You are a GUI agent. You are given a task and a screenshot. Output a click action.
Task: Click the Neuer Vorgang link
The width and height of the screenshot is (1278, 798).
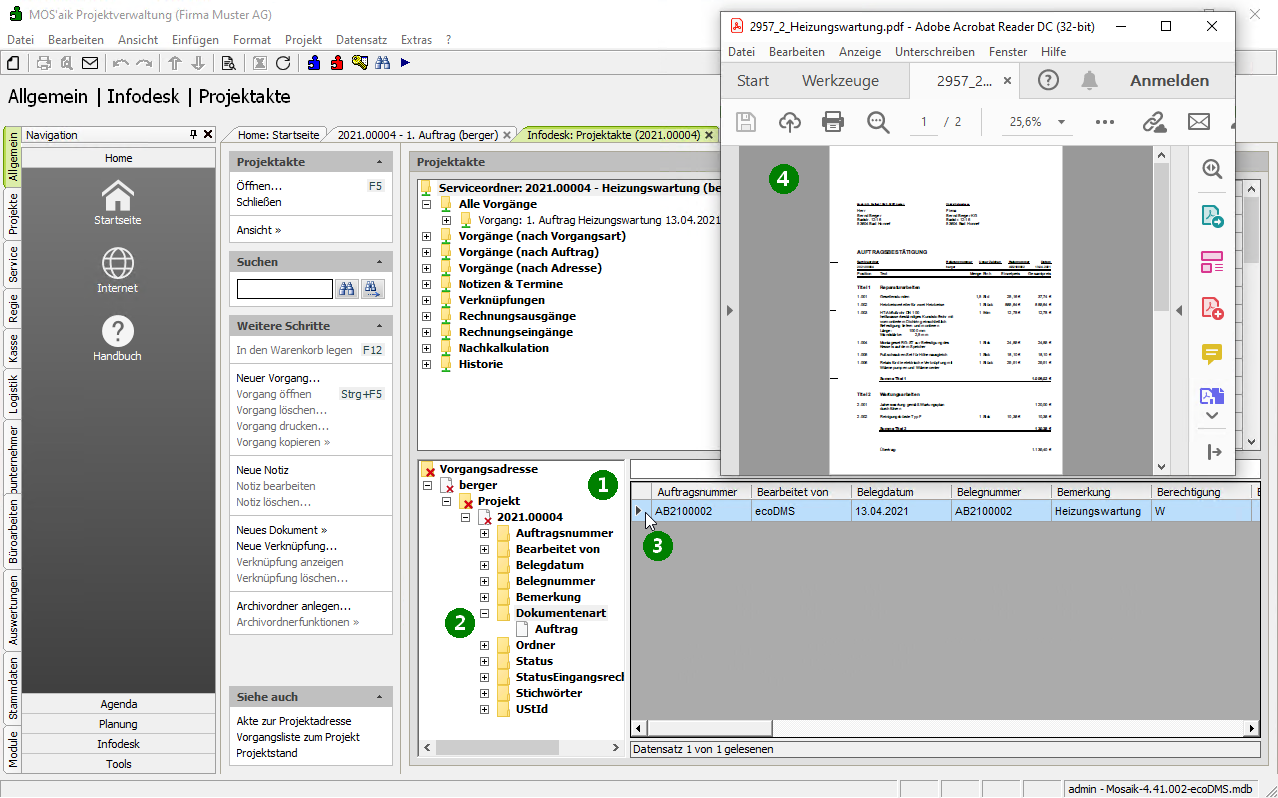[x=278, y=378]
